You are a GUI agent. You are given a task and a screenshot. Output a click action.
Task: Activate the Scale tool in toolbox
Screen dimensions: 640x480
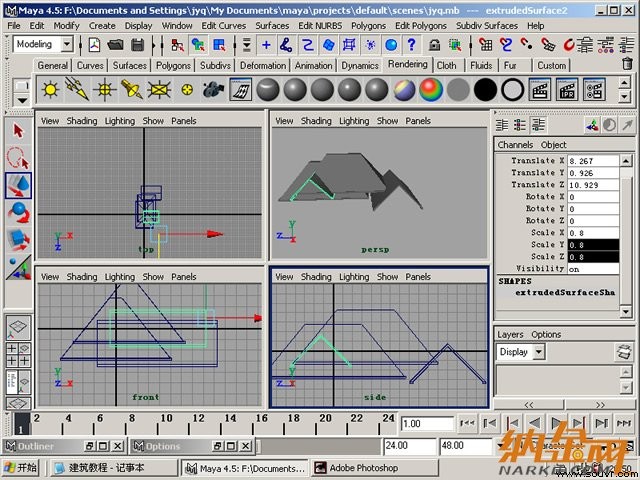18,240
